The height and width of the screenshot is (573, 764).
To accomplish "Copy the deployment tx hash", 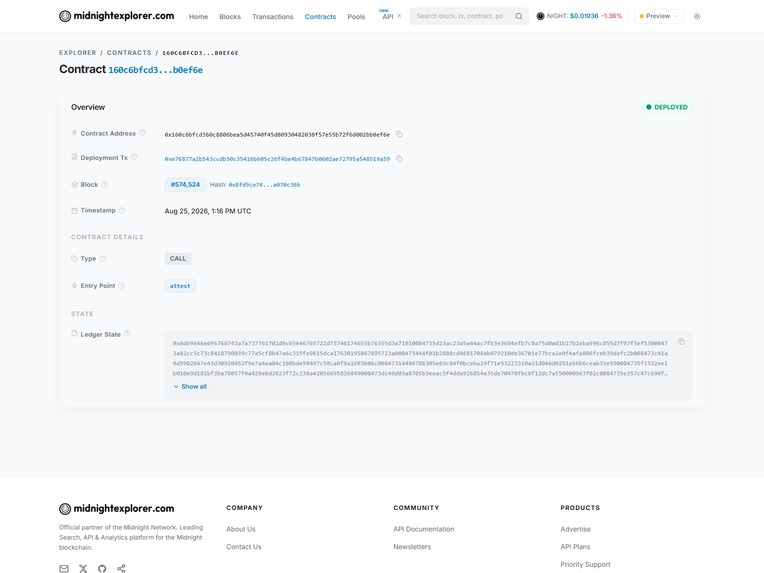I will tap(399, 158).
